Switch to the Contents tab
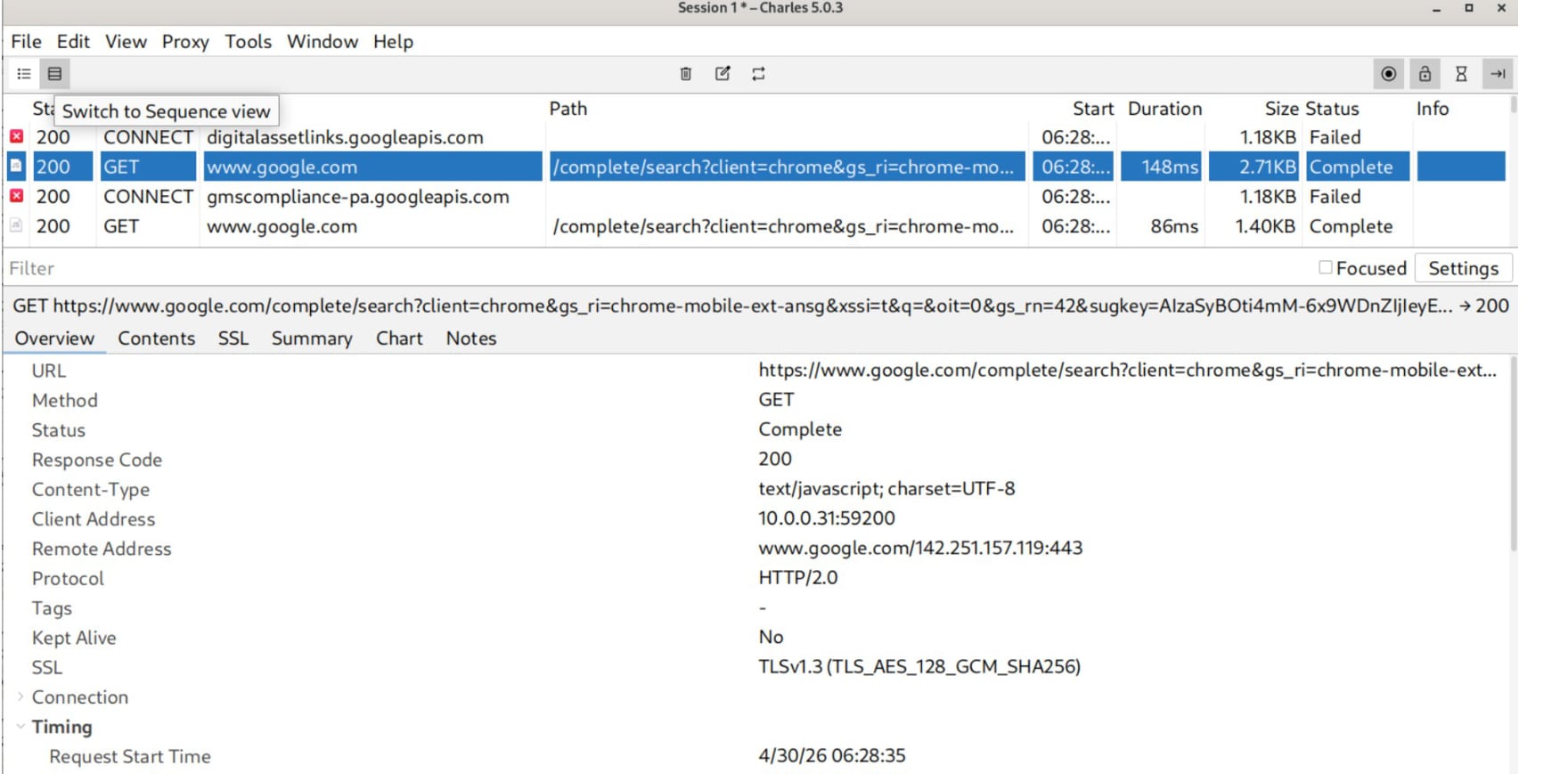The height and width of the screenshot is (774, 1568). 157,338
